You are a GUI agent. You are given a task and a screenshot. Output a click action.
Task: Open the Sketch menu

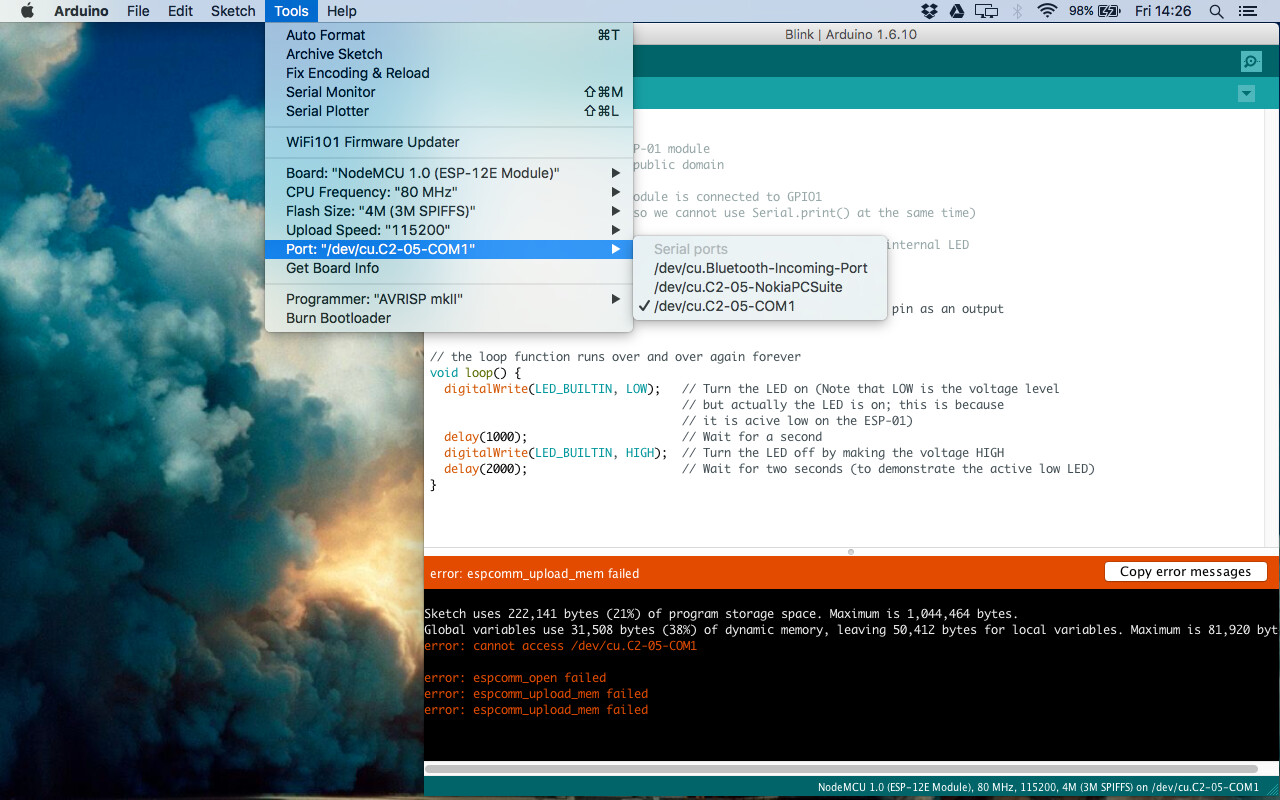coord(232,11)
